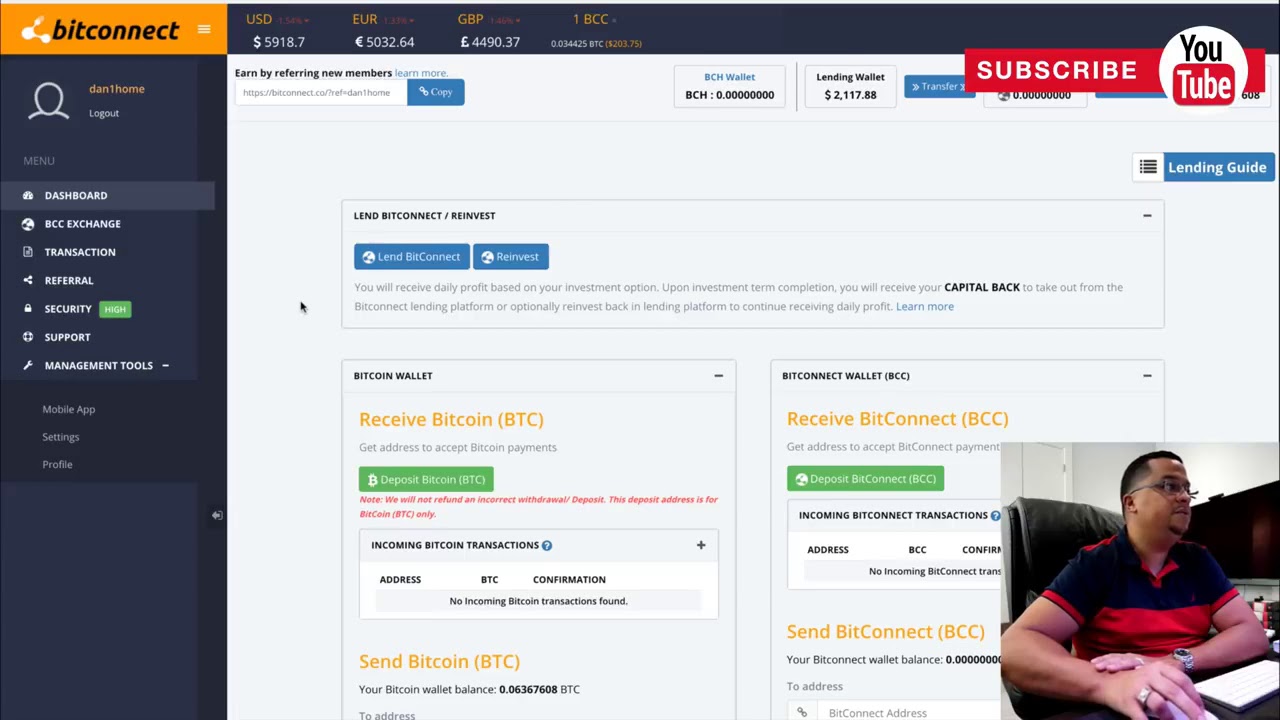Collapse the Bitcoin Wallet panel
1280x720 pixels.
718,375
